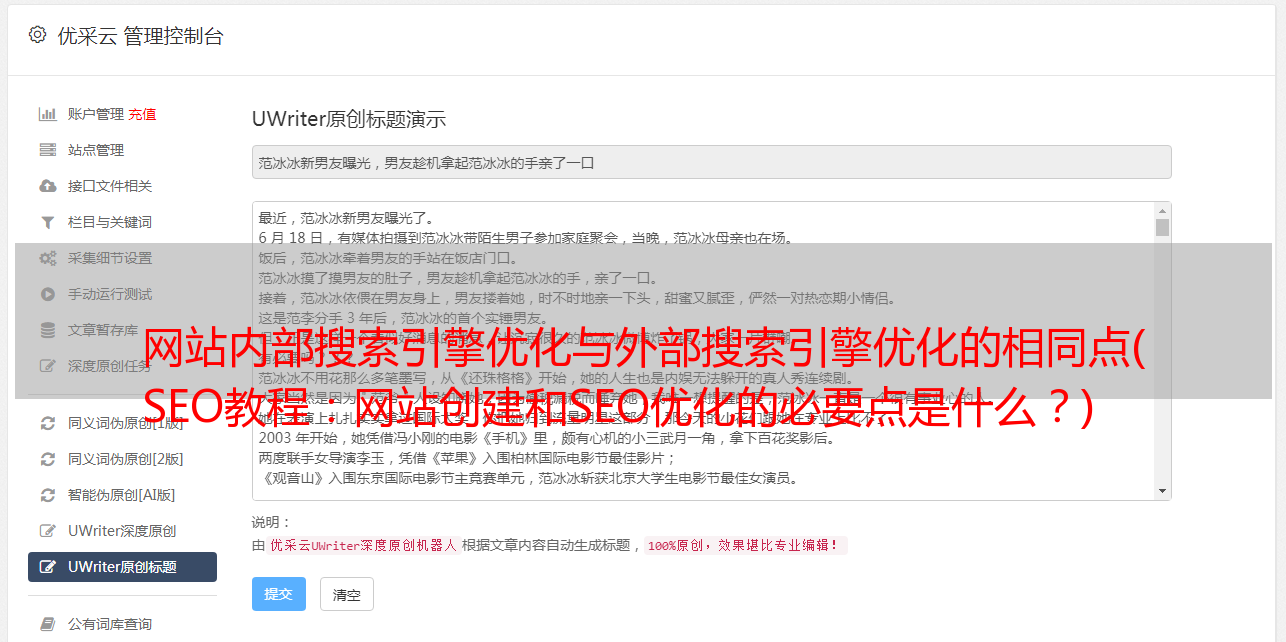Click the 同义词伪原创[1版] refresh icon
Screen dimensions: 1286x642
(47, 423)
